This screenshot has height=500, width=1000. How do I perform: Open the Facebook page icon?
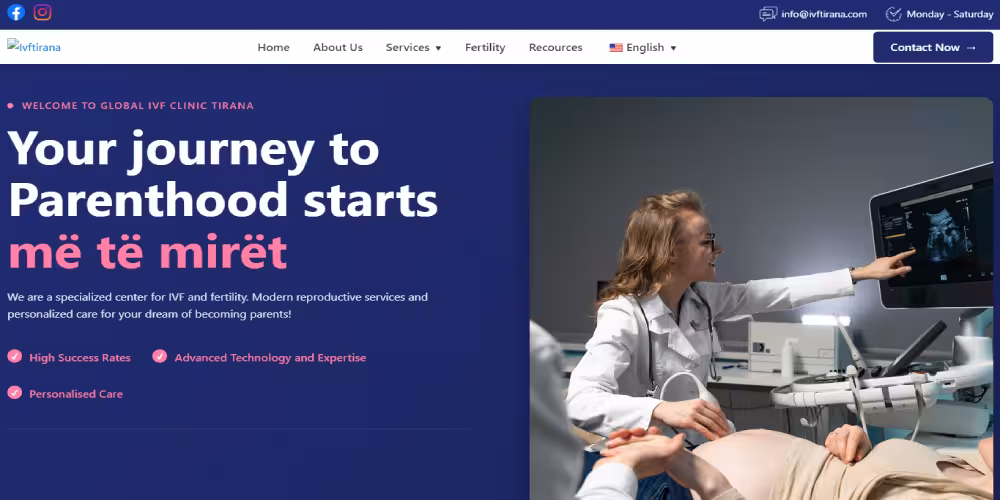[16, 12]
